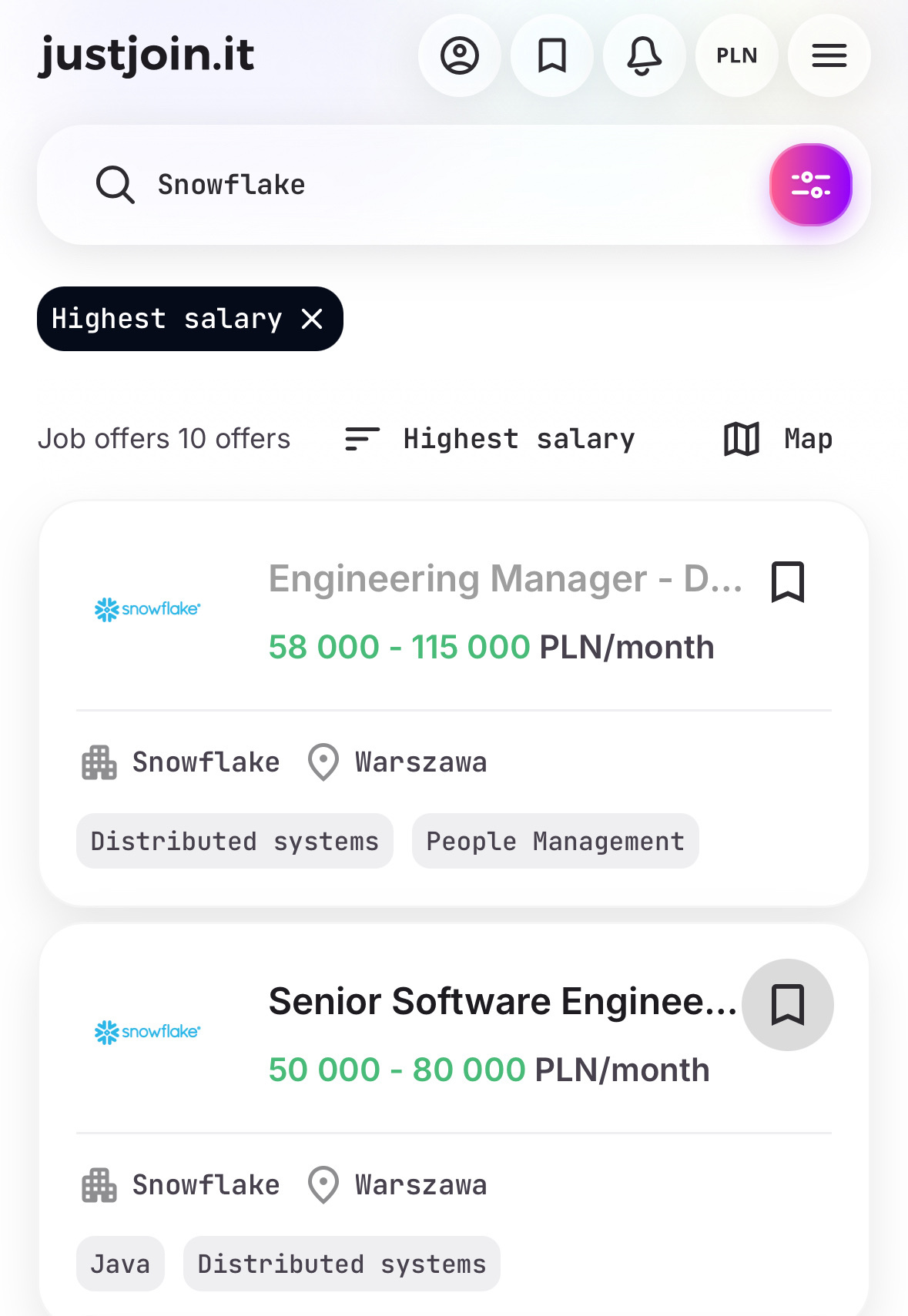Click the justjoin.it logo

point(146,55)
